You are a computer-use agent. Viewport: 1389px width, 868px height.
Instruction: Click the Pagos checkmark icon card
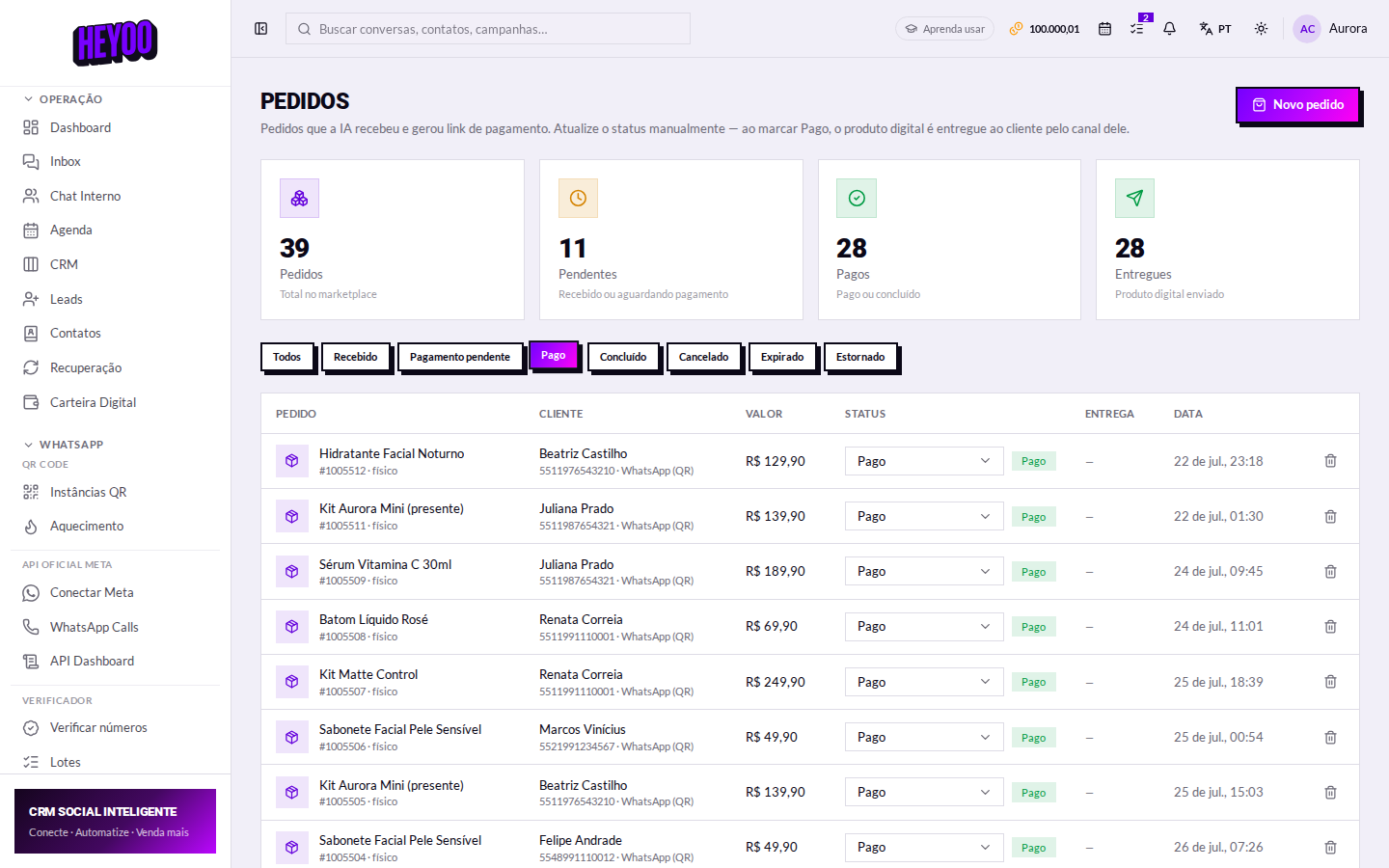click(857, 198)
